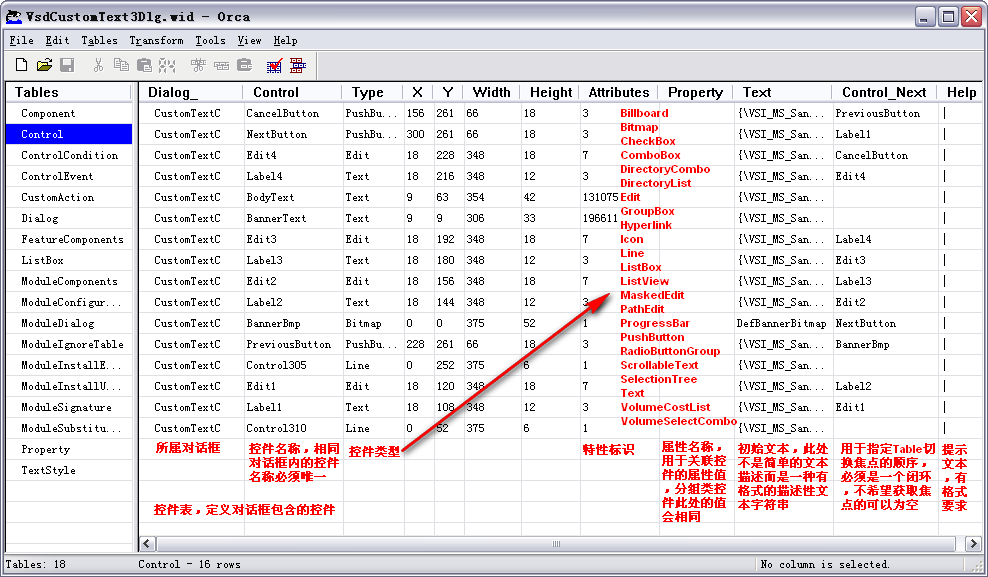
Task: Click the Cut Row toolbar icon
Action: pos(198,65)
